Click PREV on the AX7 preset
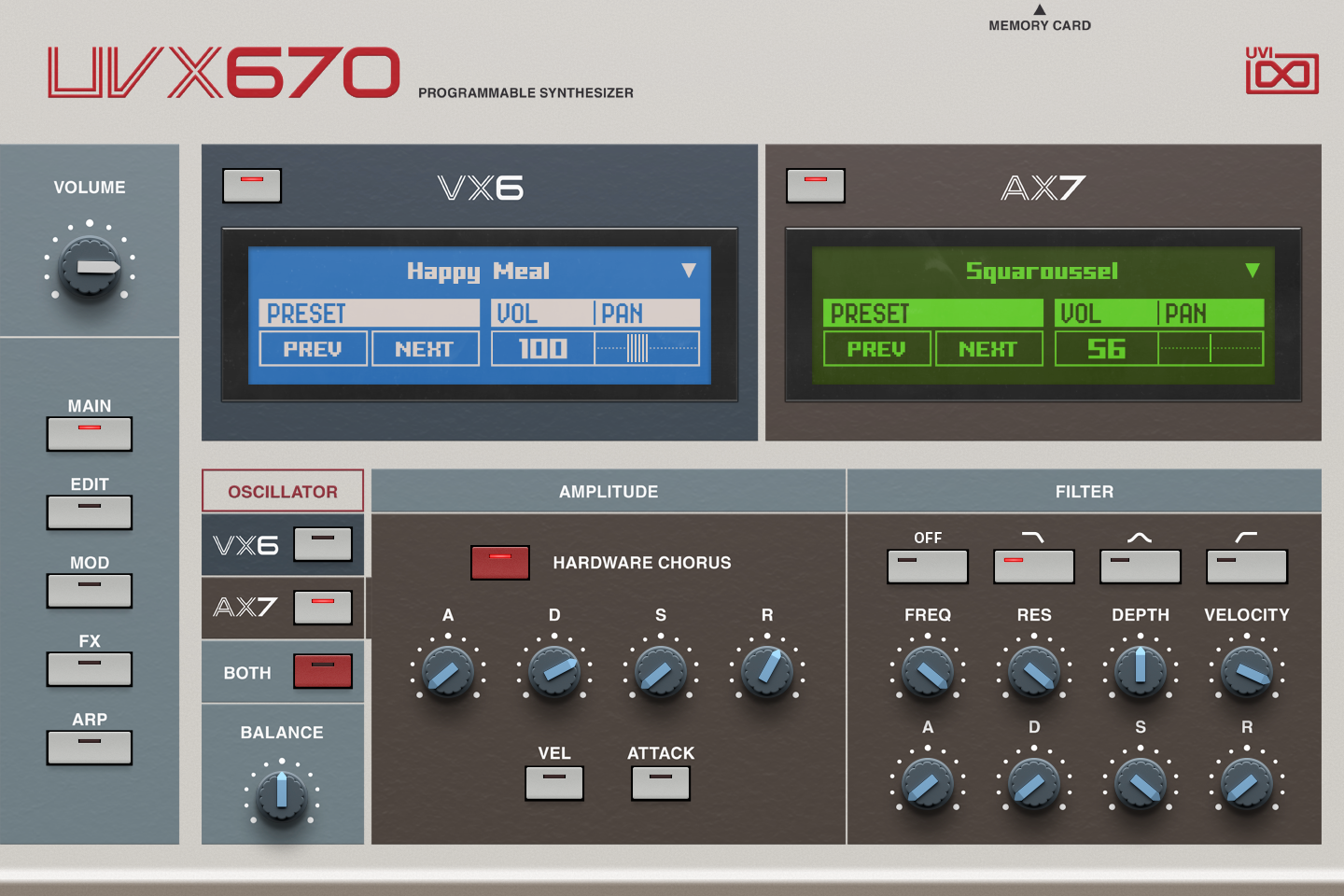 [x=876, y=348]
